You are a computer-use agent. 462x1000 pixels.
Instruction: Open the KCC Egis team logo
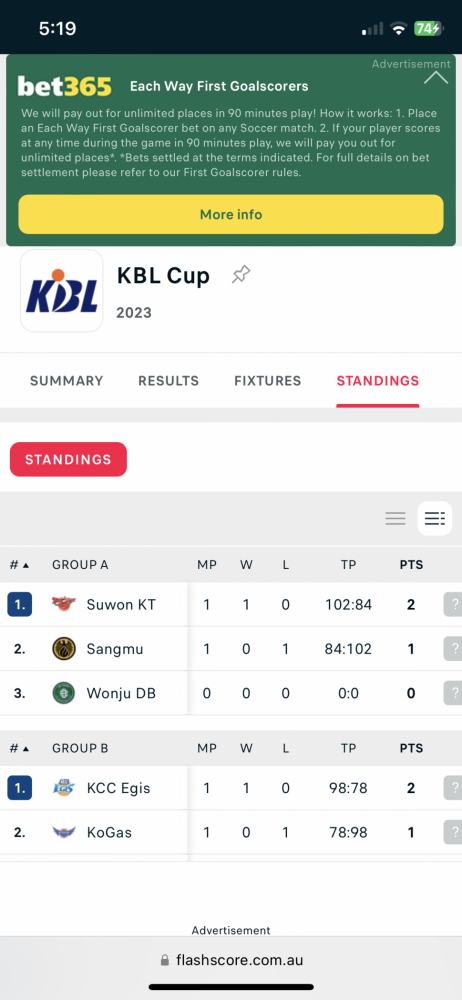click(x=64, y=788)
